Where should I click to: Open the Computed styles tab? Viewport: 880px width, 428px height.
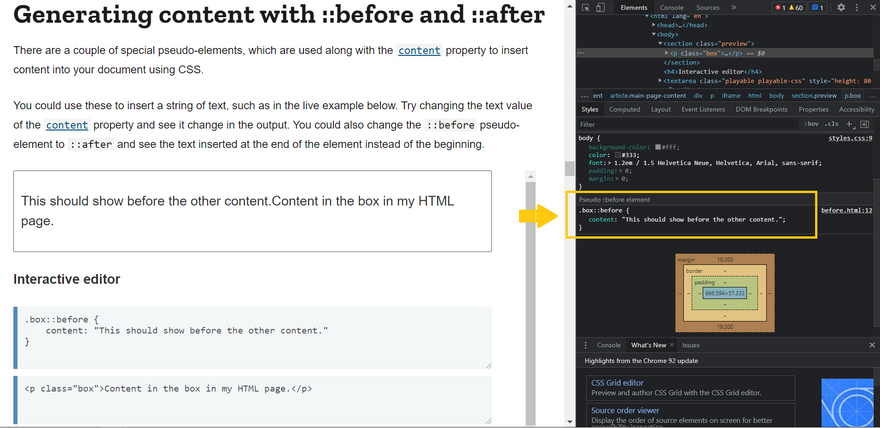pyautogui.click(x=624, y=109)
